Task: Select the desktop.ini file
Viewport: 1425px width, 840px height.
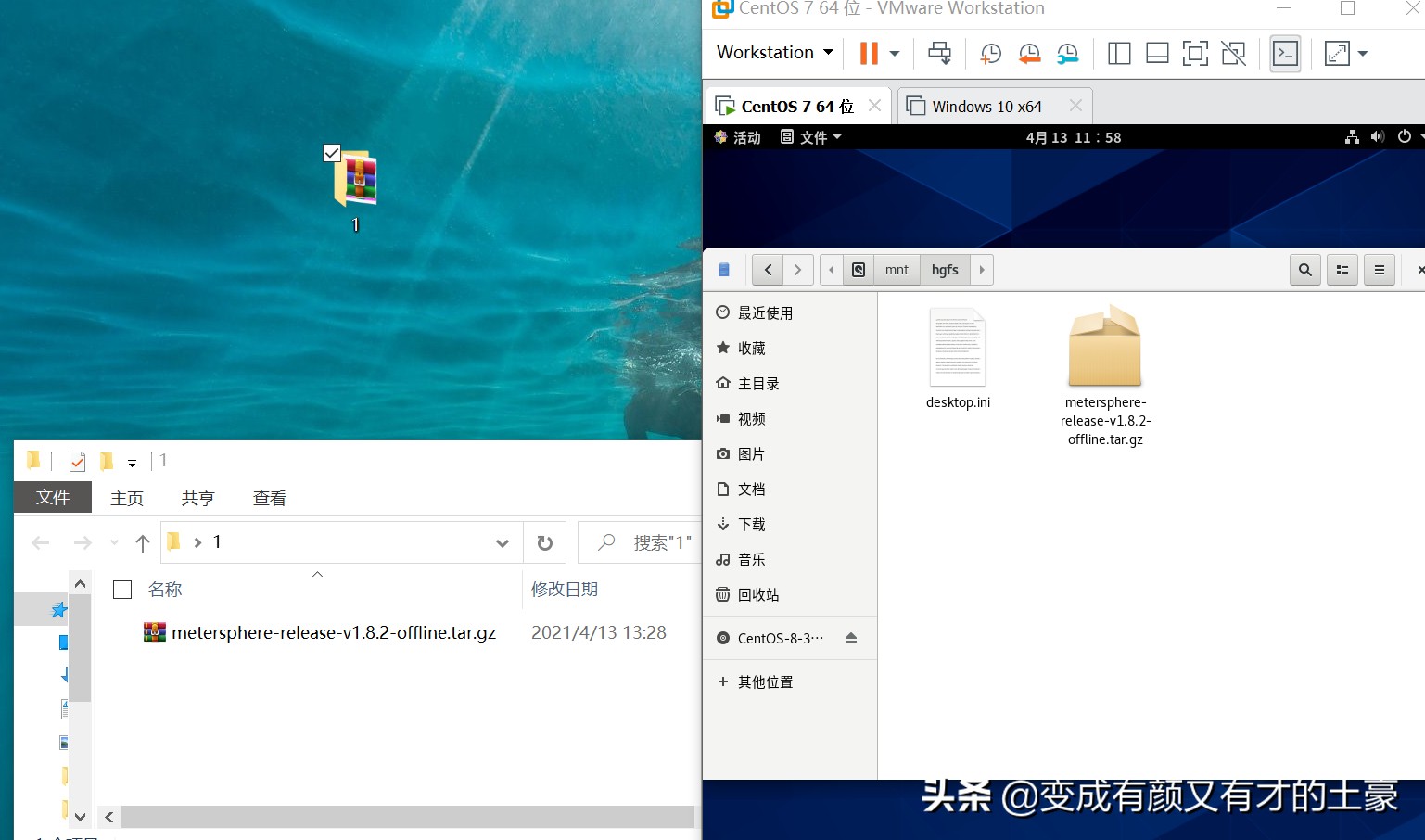Action: [x=958, y=359]
